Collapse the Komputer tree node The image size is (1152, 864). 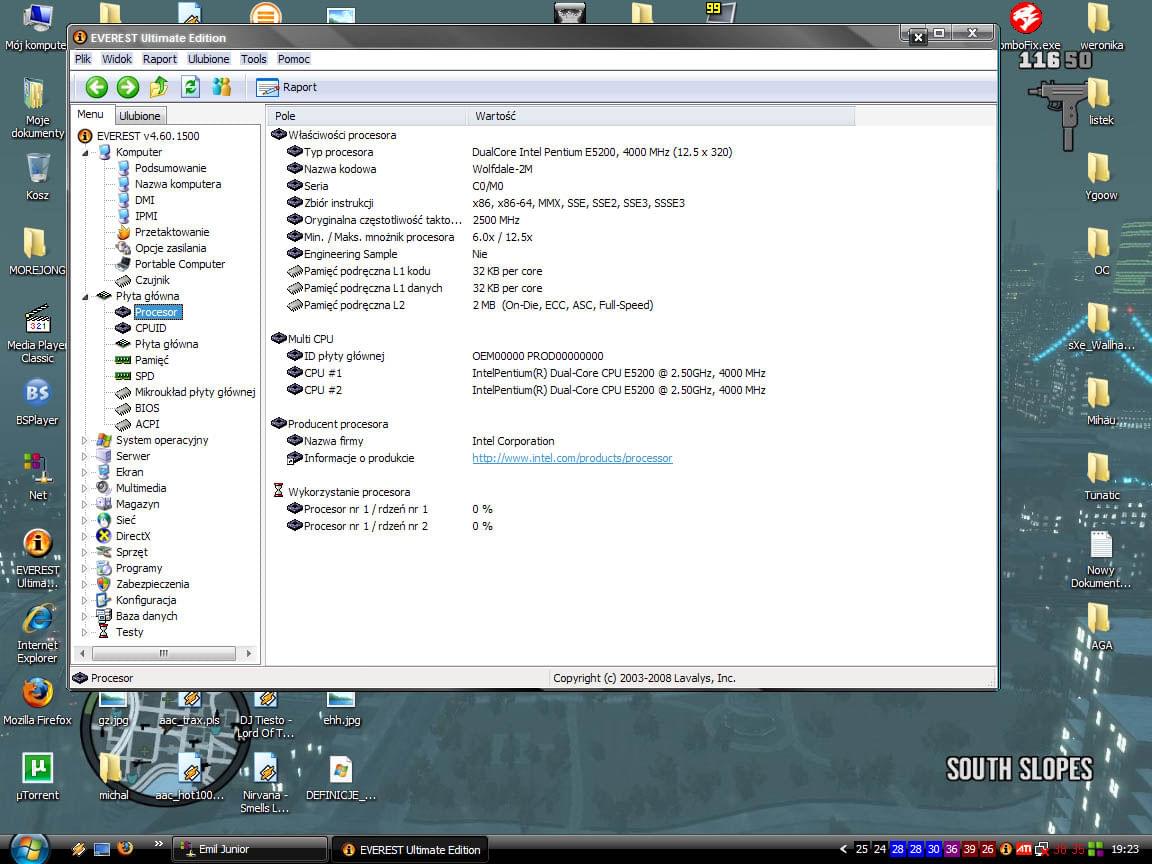pyautogui.click(x=85, y=152)
